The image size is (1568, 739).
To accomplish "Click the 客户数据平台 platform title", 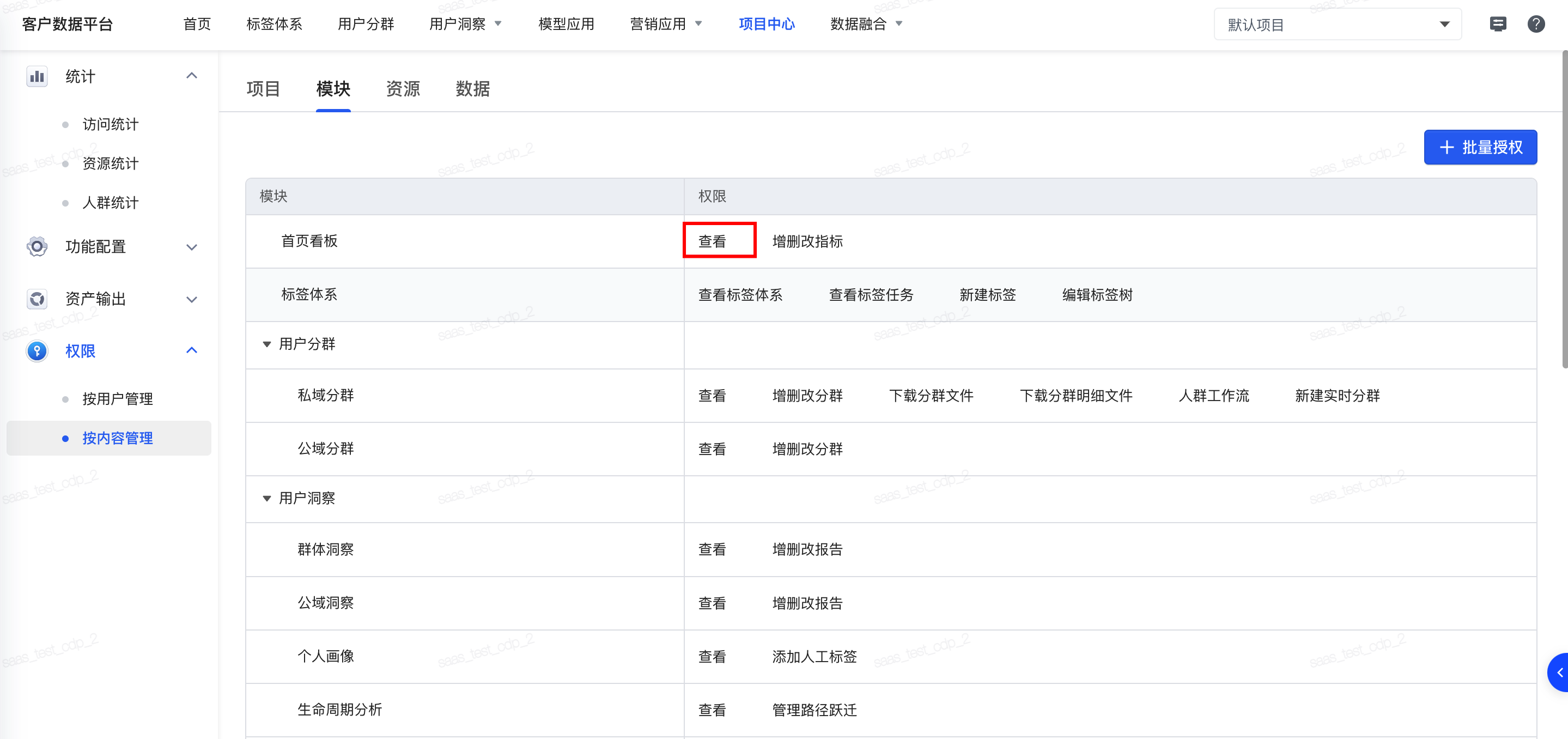I will tap(68, 25).
